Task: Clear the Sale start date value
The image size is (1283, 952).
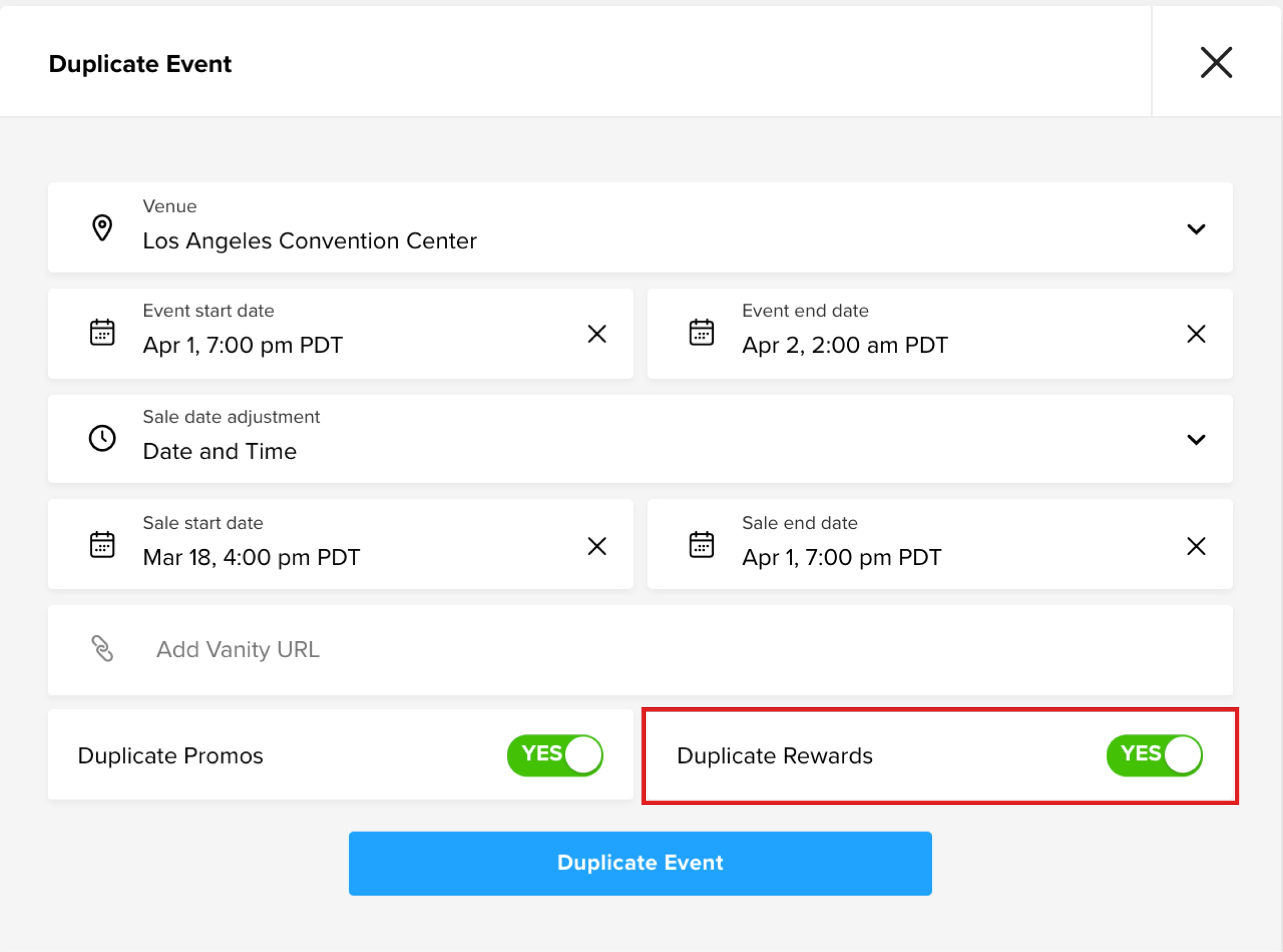Action: [x=597, y=546]
